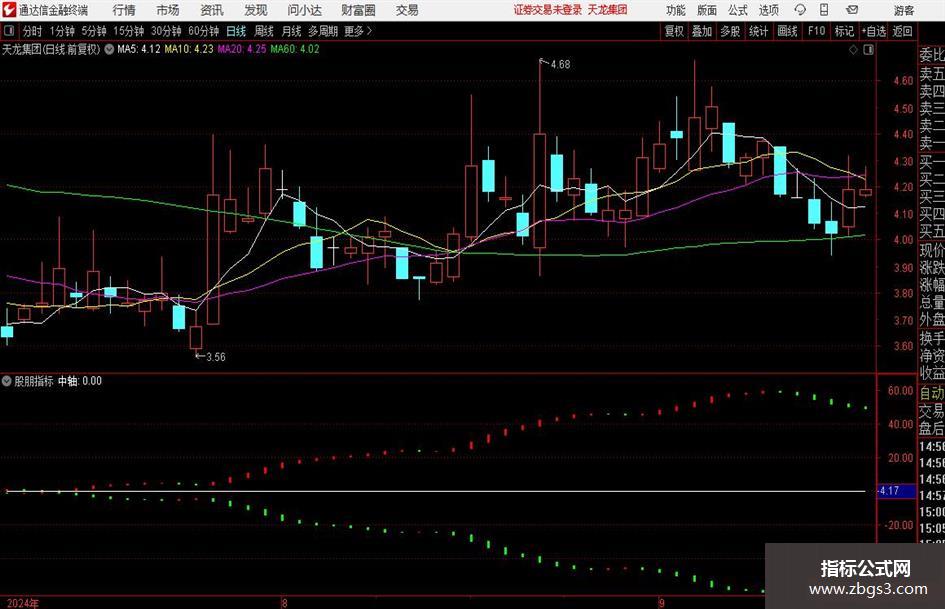This screenshot has width=945, height=609.
Task: Open the 股朋指标 indicator dropdown arrow
Action: point(7,381)
